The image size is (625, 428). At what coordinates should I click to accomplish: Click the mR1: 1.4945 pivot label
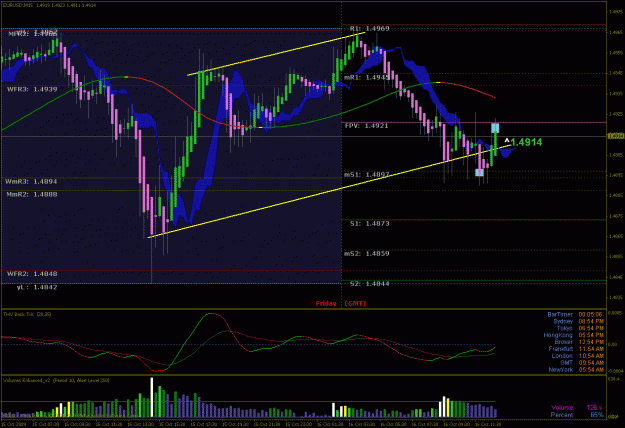coord(367,77)
